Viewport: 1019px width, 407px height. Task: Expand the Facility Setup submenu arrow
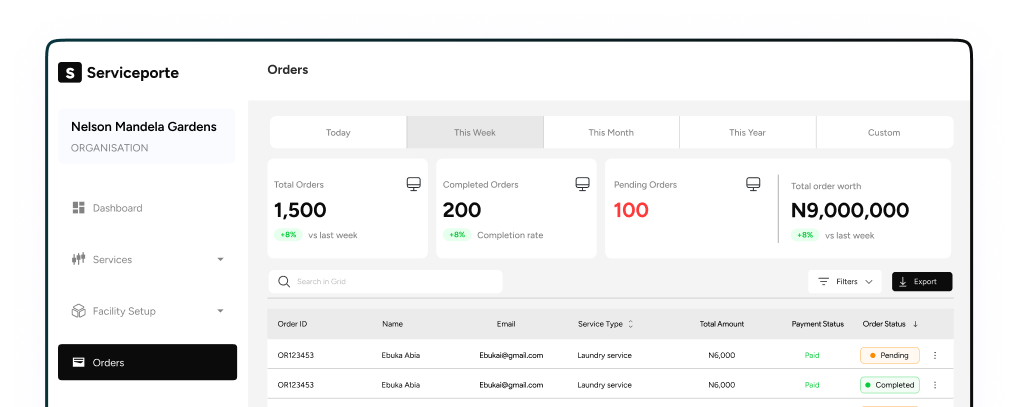pos(220,311)
